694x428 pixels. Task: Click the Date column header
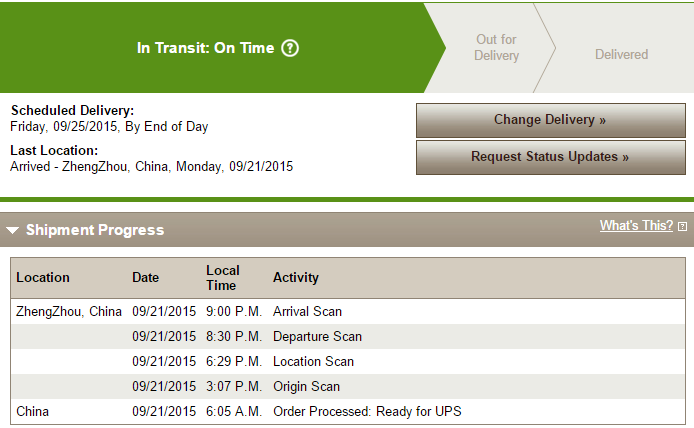[x=145, y=278]
